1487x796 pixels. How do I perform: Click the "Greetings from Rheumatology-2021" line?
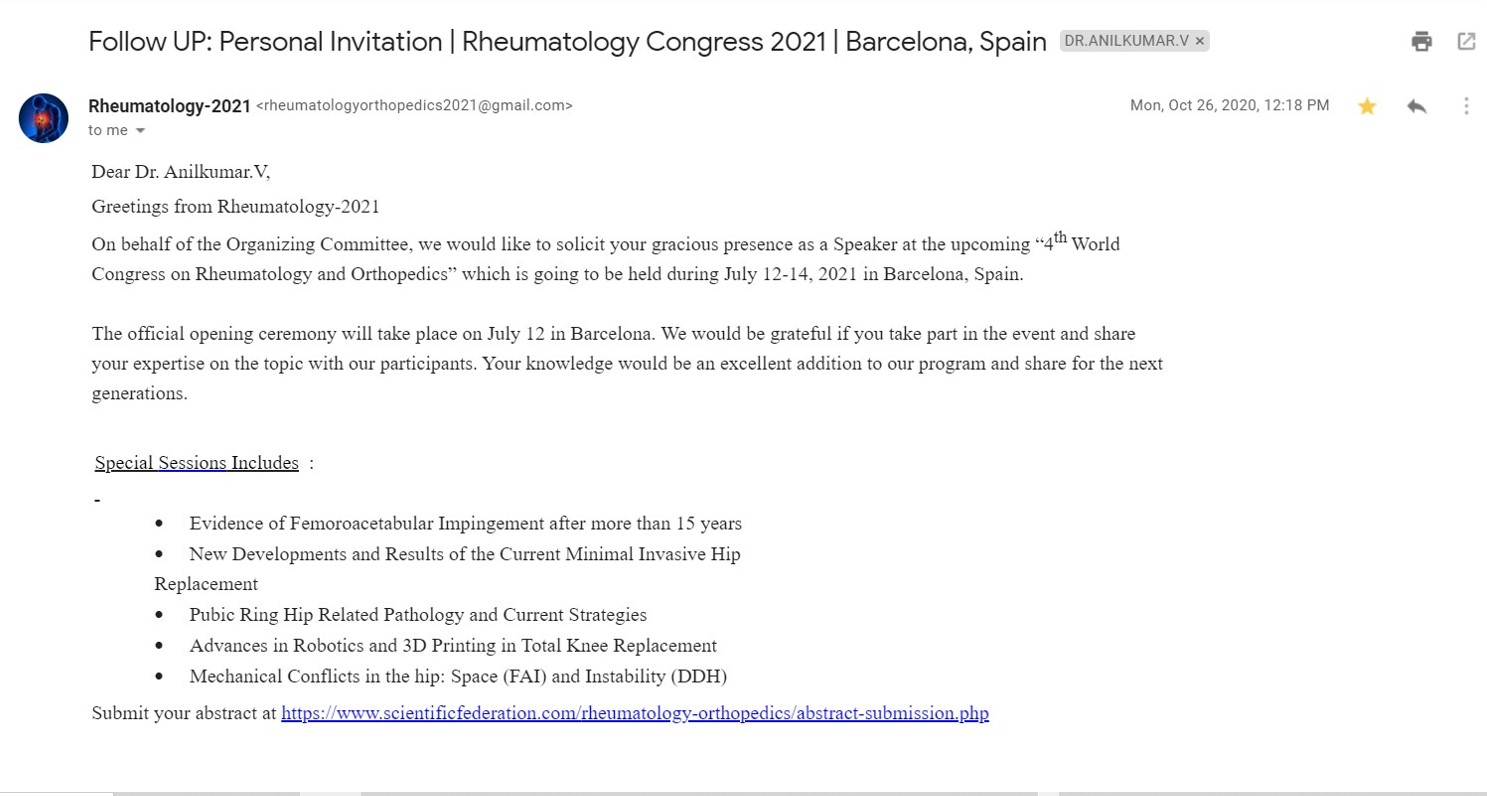[236, 208]
